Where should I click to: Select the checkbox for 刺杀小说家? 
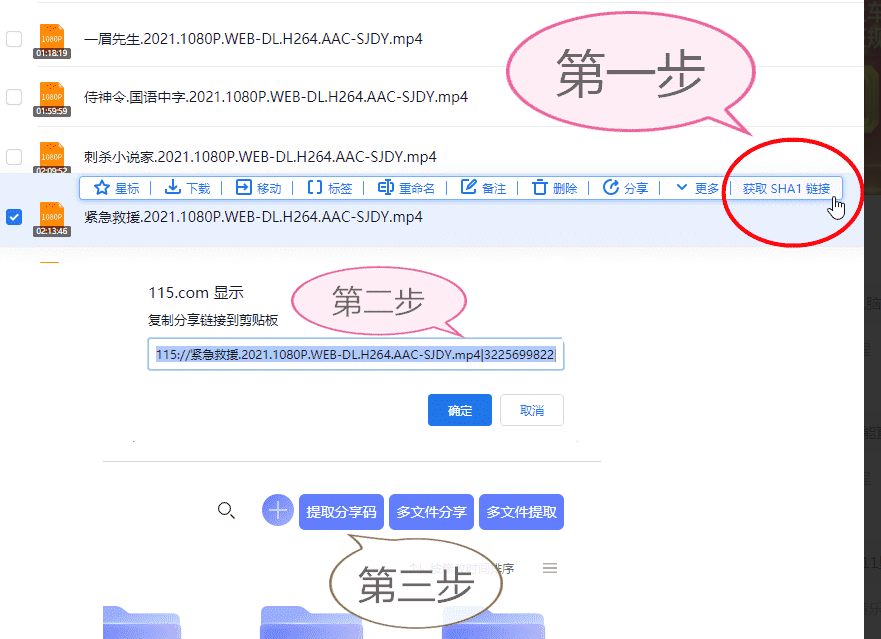(14, 157)
